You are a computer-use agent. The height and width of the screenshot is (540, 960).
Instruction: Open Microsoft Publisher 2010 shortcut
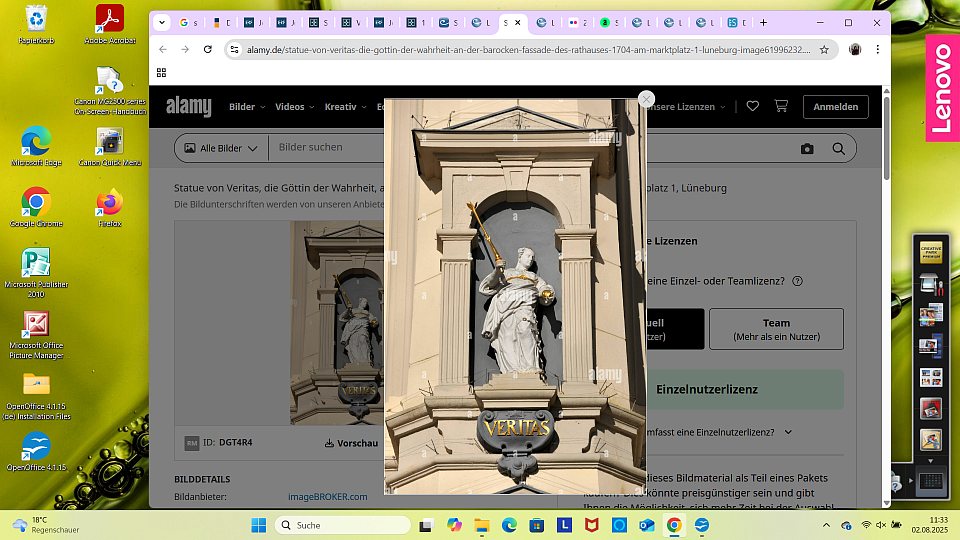click(36, 273)
